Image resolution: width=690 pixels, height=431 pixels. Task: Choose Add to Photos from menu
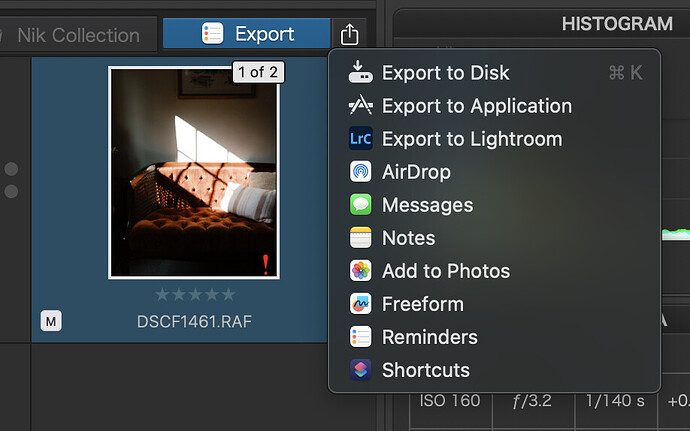click(x=445, y=271)
